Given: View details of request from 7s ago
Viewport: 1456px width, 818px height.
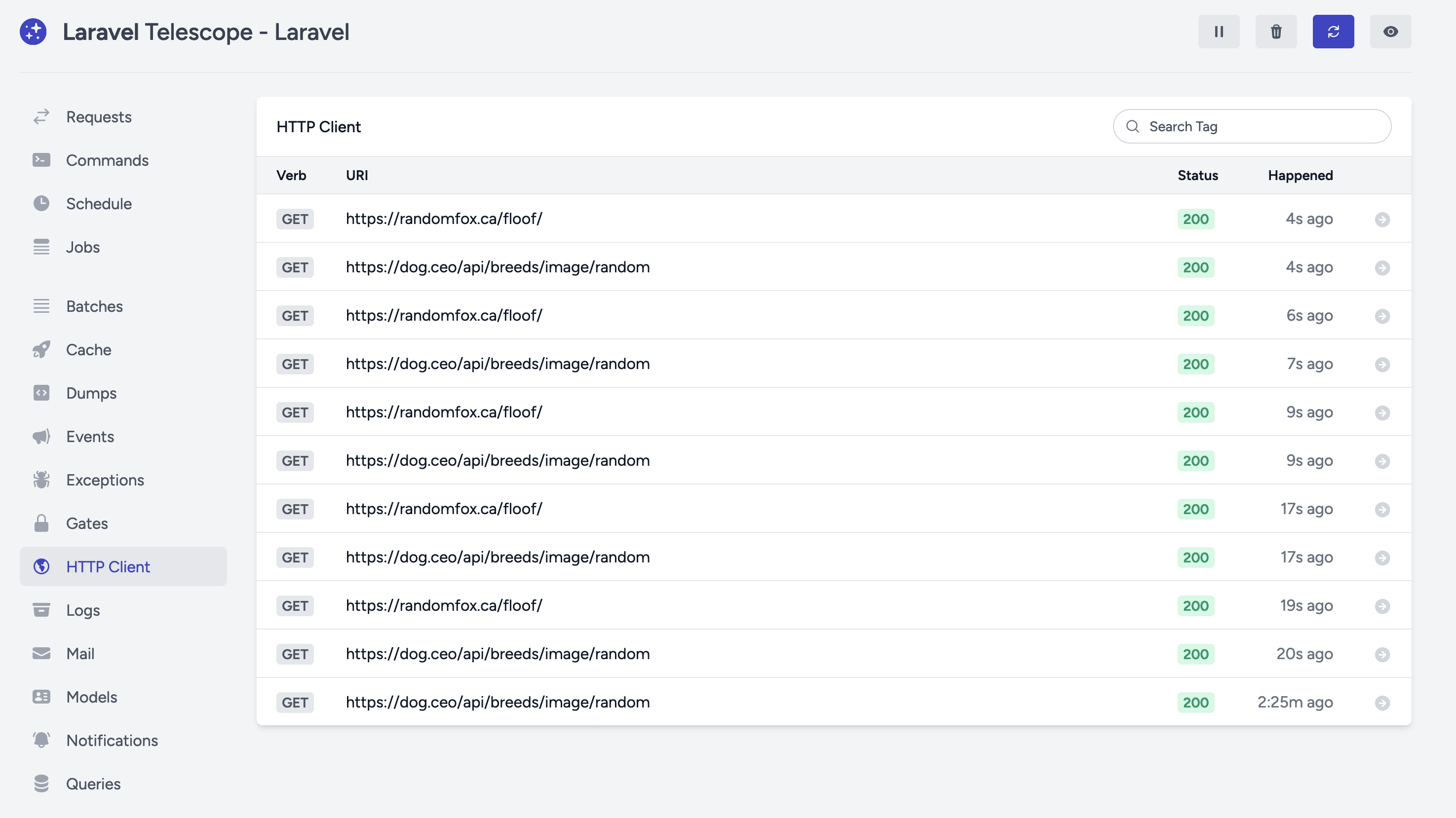Looking at the screenshot, I should point(1382,365).
